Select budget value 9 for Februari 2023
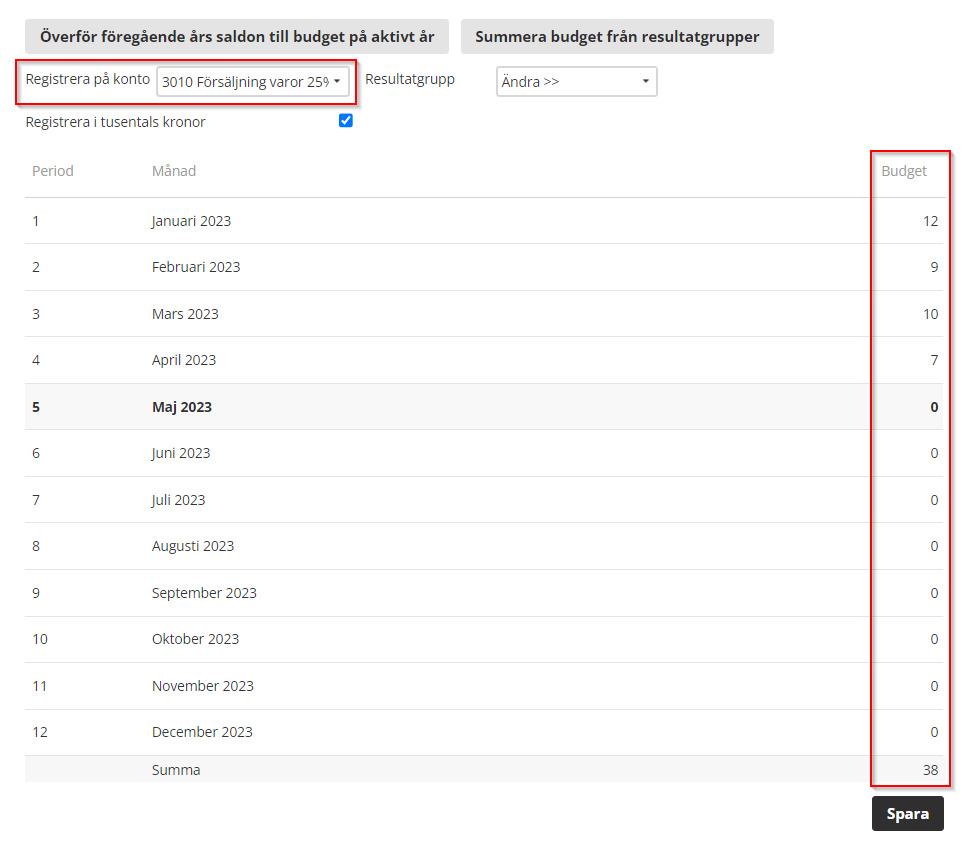 934,267
